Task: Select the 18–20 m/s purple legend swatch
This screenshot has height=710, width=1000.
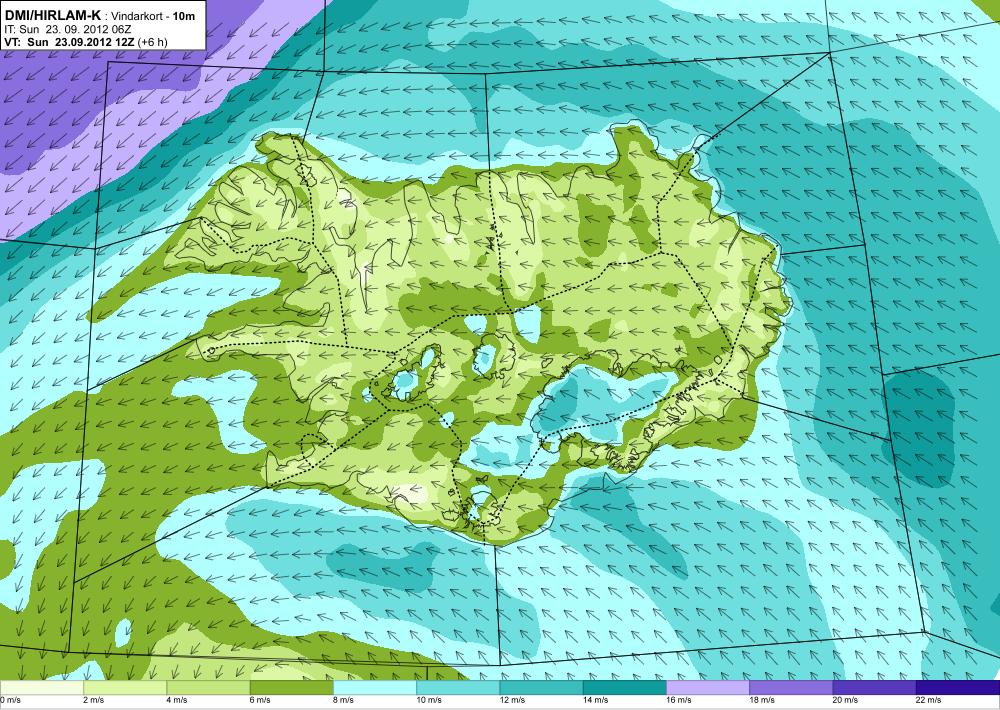Action: tap(791, 688)
